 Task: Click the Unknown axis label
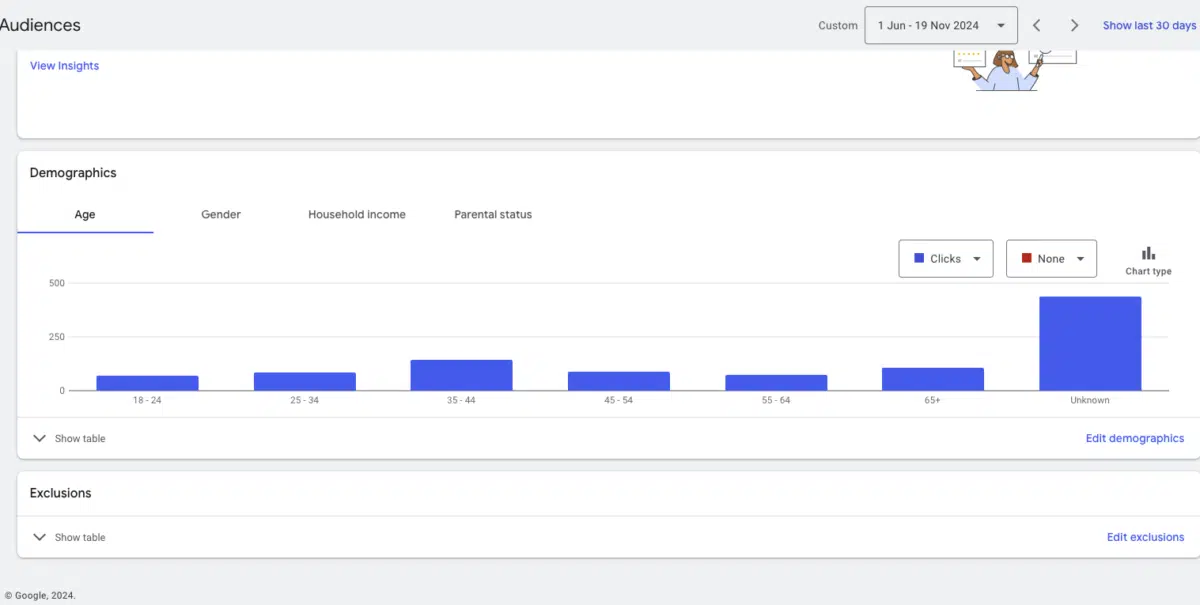coord(1090,400)
